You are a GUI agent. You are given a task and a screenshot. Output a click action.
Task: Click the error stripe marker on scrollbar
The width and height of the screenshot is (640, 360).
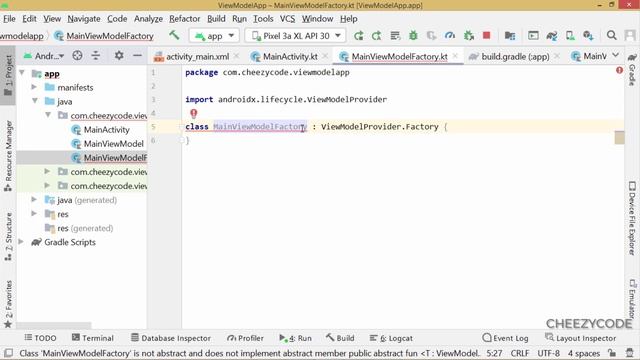(619, 138)
